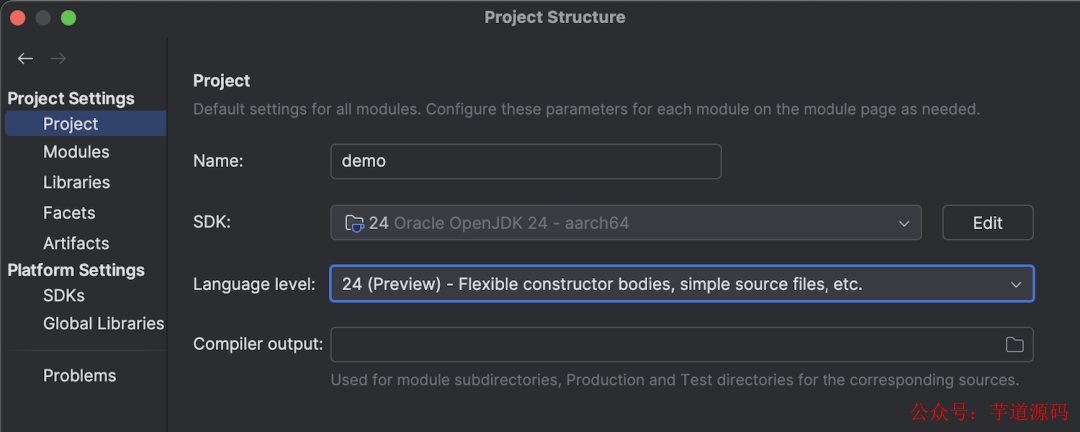This screenshot has width=1080, height=432.
Task: Click the back navigation arrow
Action: click(25, 59)
